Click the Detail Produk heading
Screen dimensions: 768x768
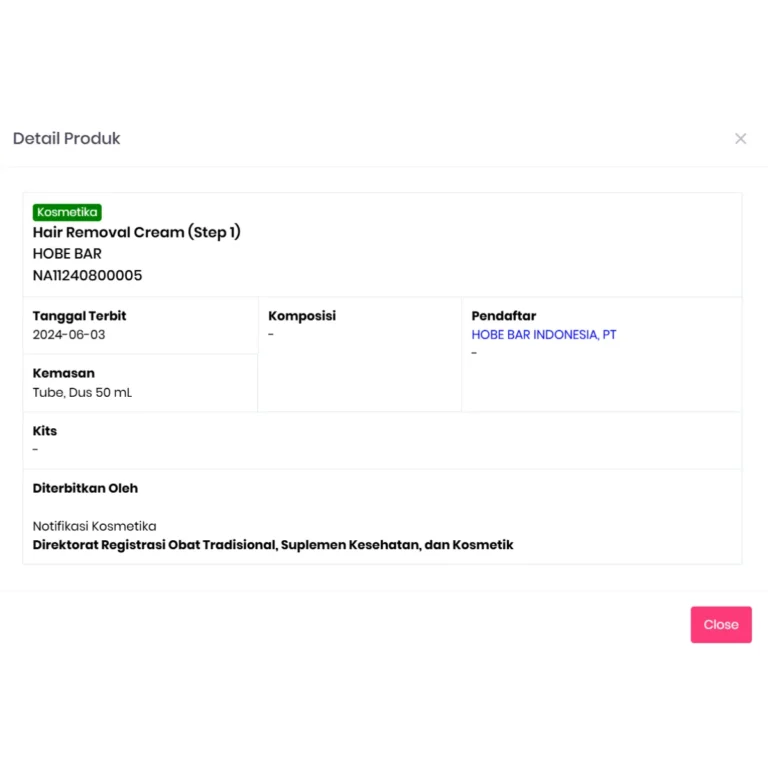click(66, 139)
